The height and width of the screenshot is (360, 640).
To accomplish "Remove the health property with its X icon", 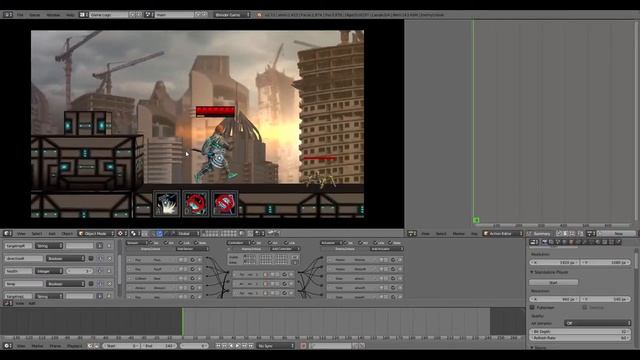I will (x=109, y=271).
